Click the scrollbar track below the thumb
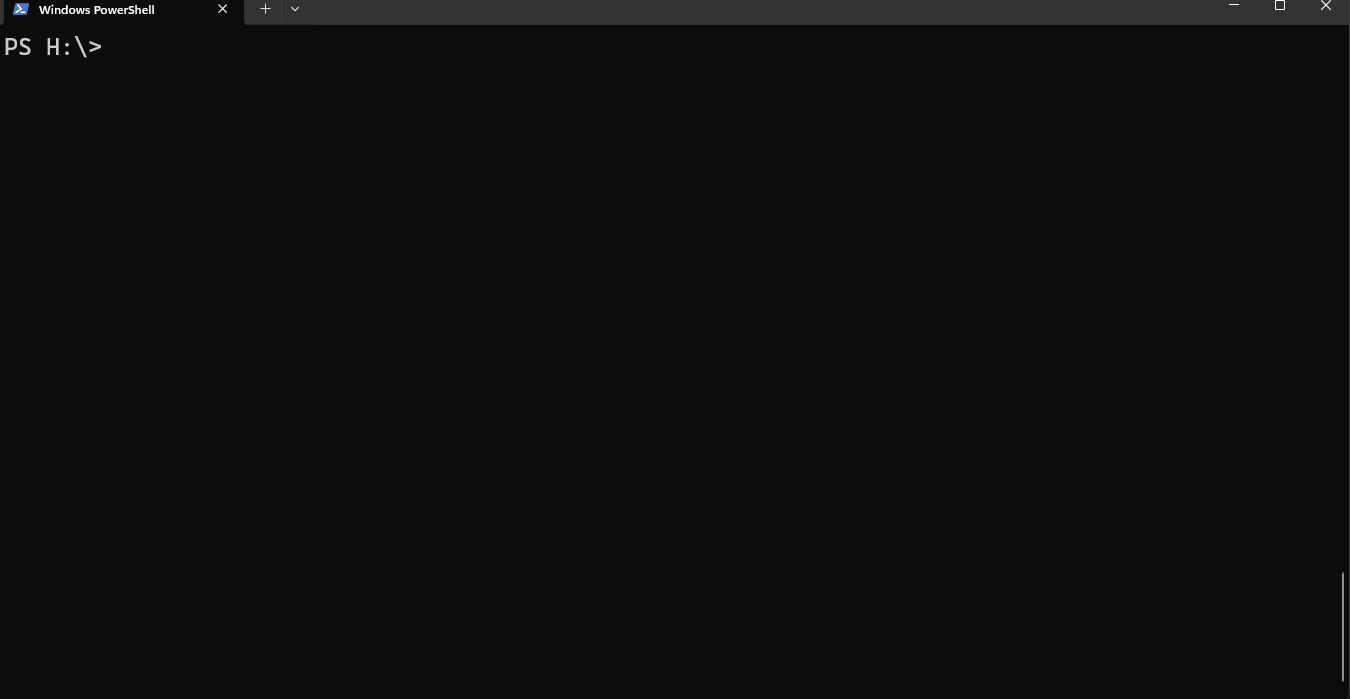This screenshot has height=699, width=1350. click(1343, 690)
